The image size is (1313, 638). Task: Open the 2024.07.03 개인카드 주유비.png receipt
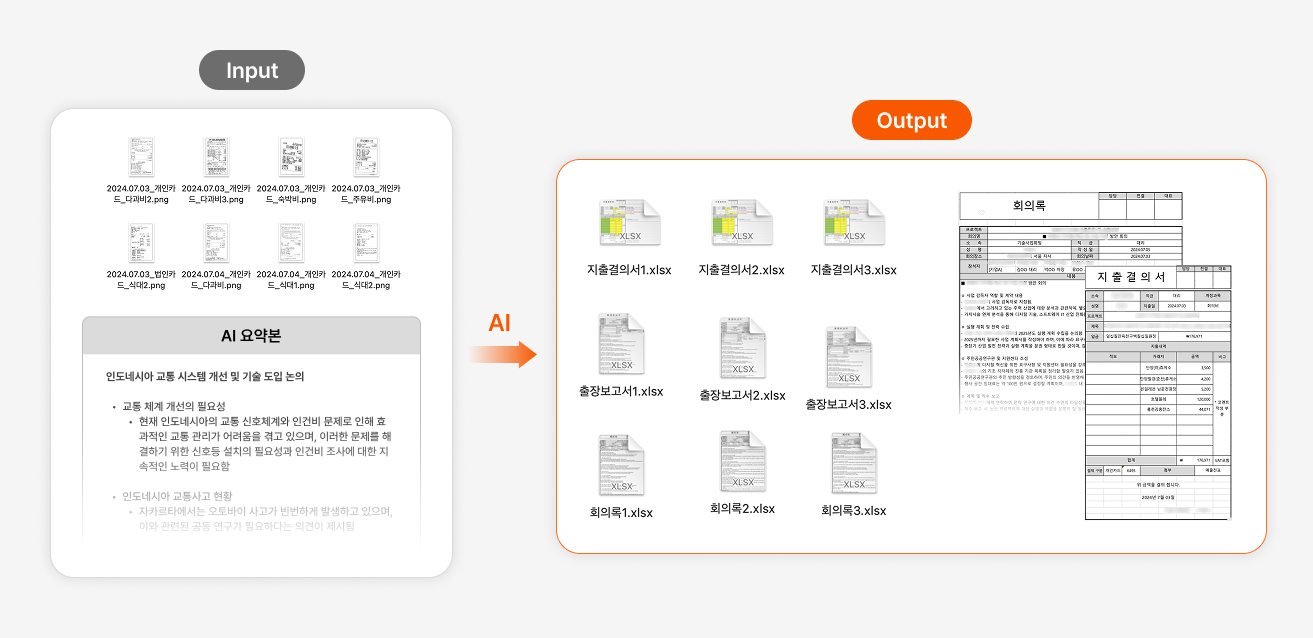[366, 158]
